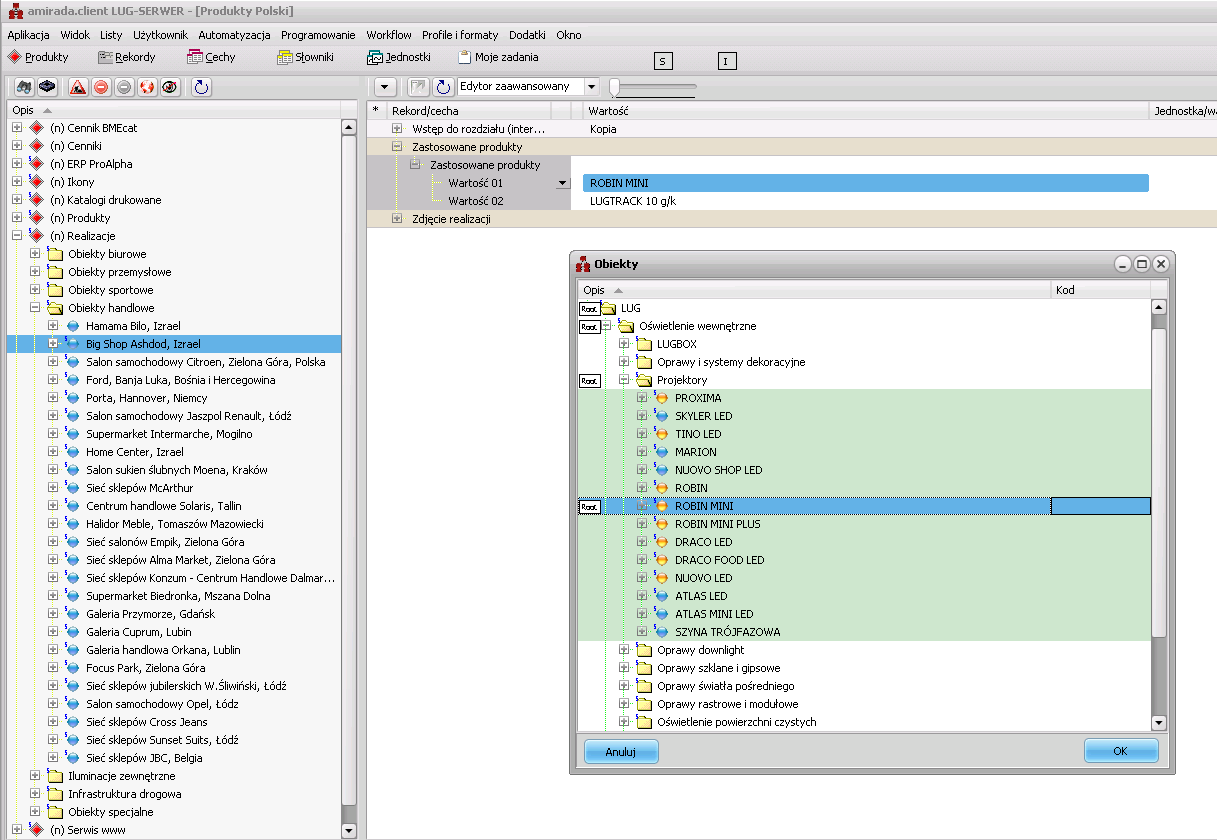This screenshot has height=840, width=1217.
Task: Open the Cechy toolbar section
Action: [x=211, y=57]
